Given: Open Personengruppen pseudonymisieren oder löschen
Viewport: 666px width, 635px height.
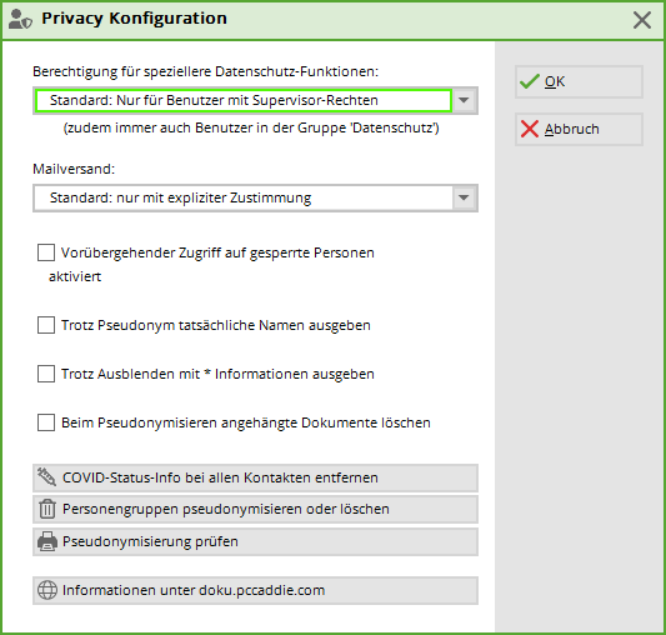Looking at the screenshot, I should (x=255, y=509).
